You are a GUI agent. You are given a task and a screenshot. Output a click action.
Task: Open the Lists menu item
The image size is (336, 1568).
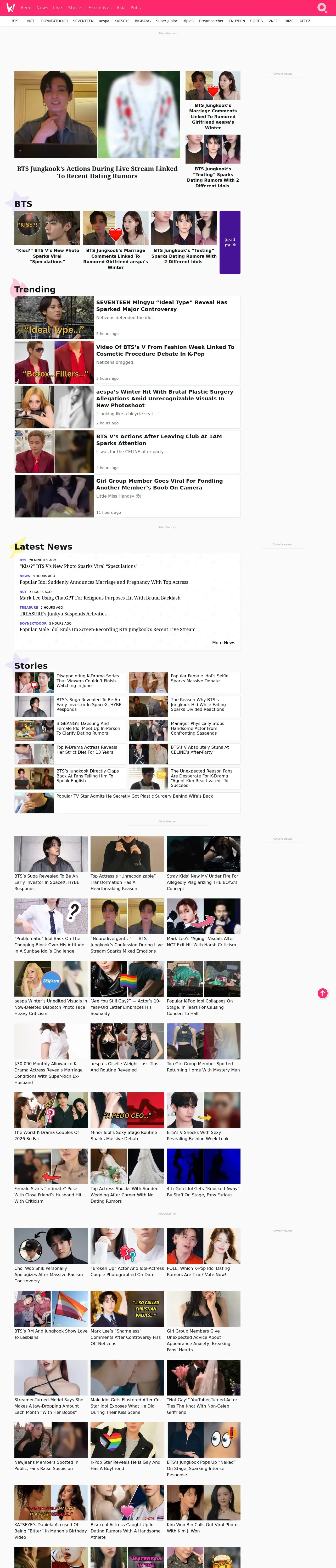58,8
